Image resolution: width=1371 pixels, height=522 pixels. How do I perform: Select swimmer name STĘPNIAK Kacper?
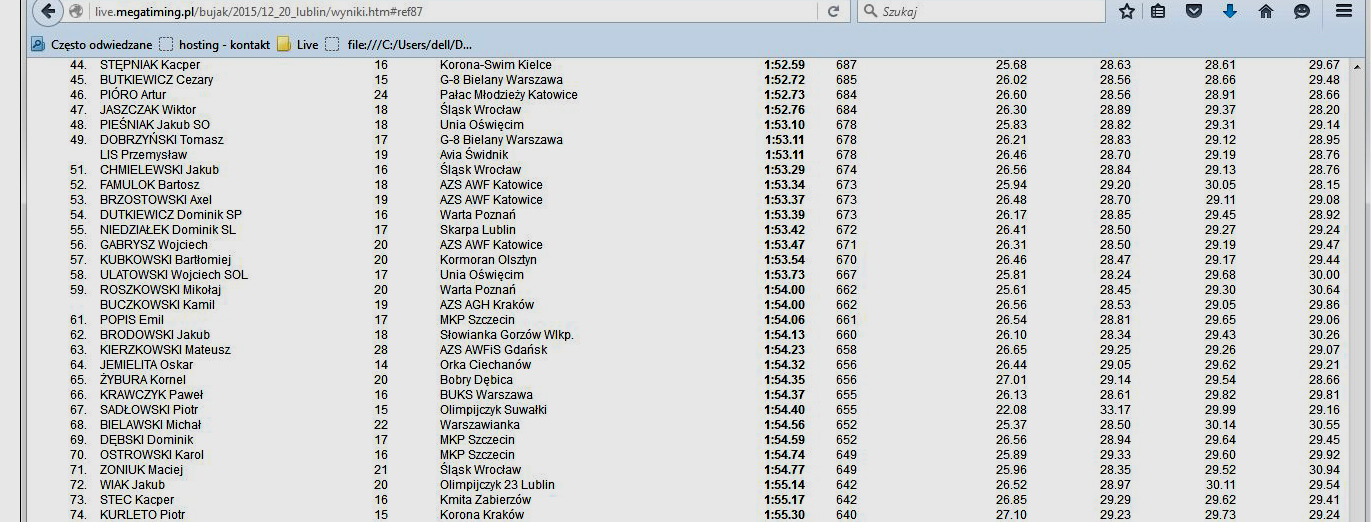coord(150,65)
